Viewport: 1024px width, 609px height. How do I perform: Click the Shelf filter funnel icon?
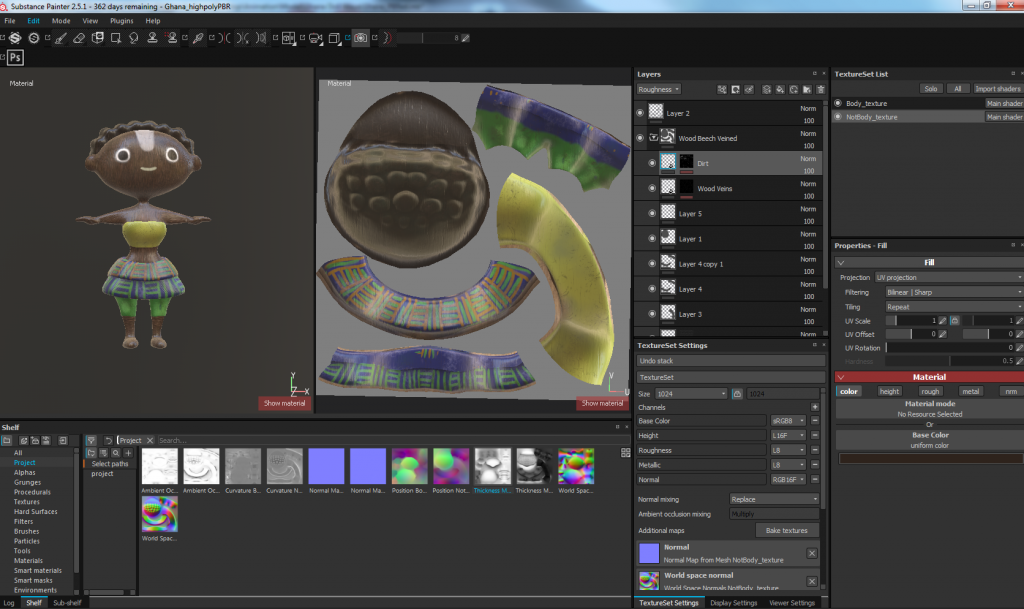tap(91, 441)
